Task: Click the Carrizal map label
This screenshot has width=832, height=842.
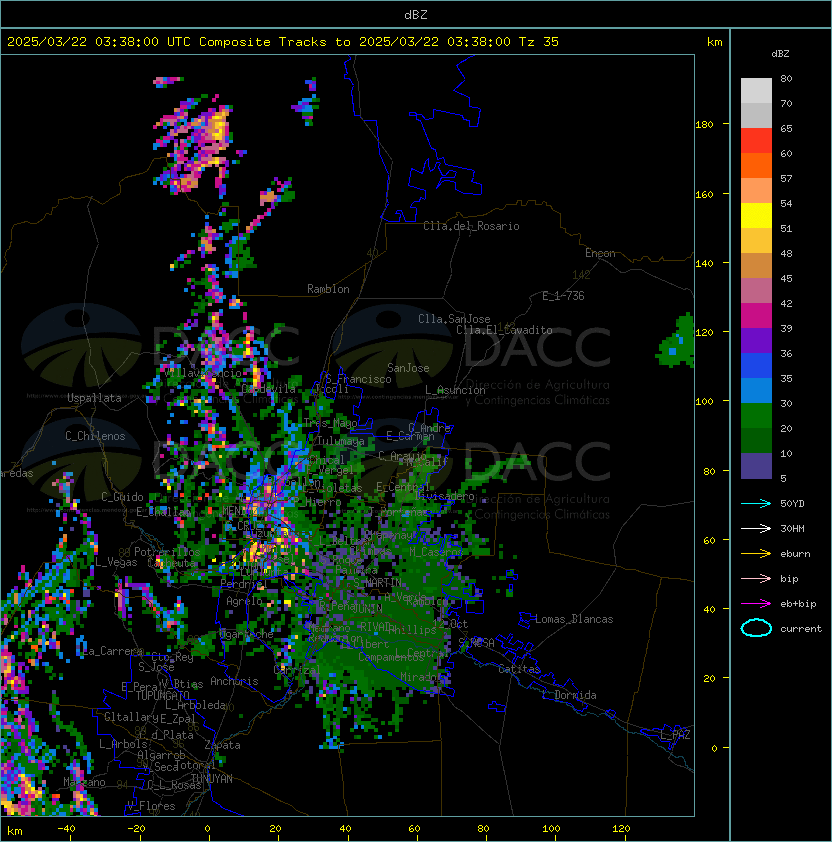Action: click(296, 670)
